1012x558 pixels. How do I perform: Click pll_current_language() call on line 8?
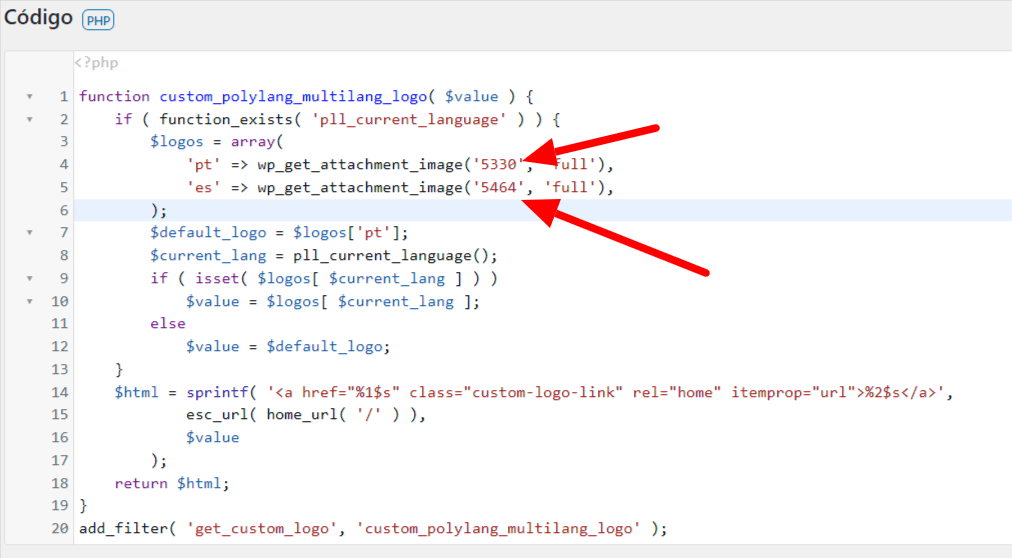[395, 255]
